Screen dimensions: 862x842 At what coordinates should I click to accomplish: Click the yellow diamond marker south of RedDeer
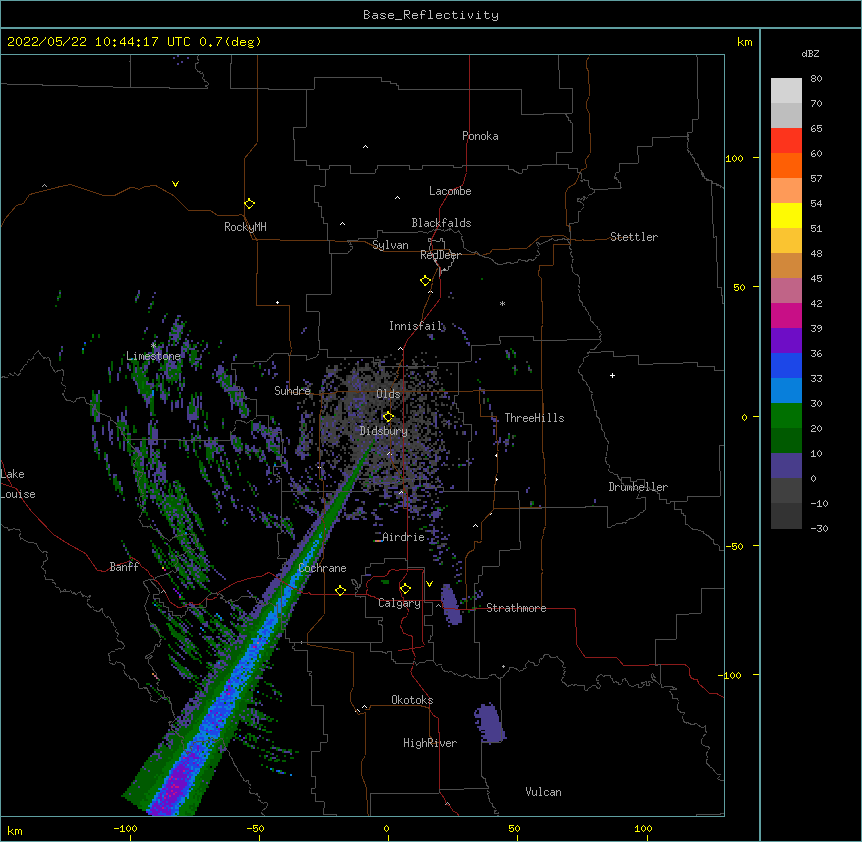pos(425,281)
